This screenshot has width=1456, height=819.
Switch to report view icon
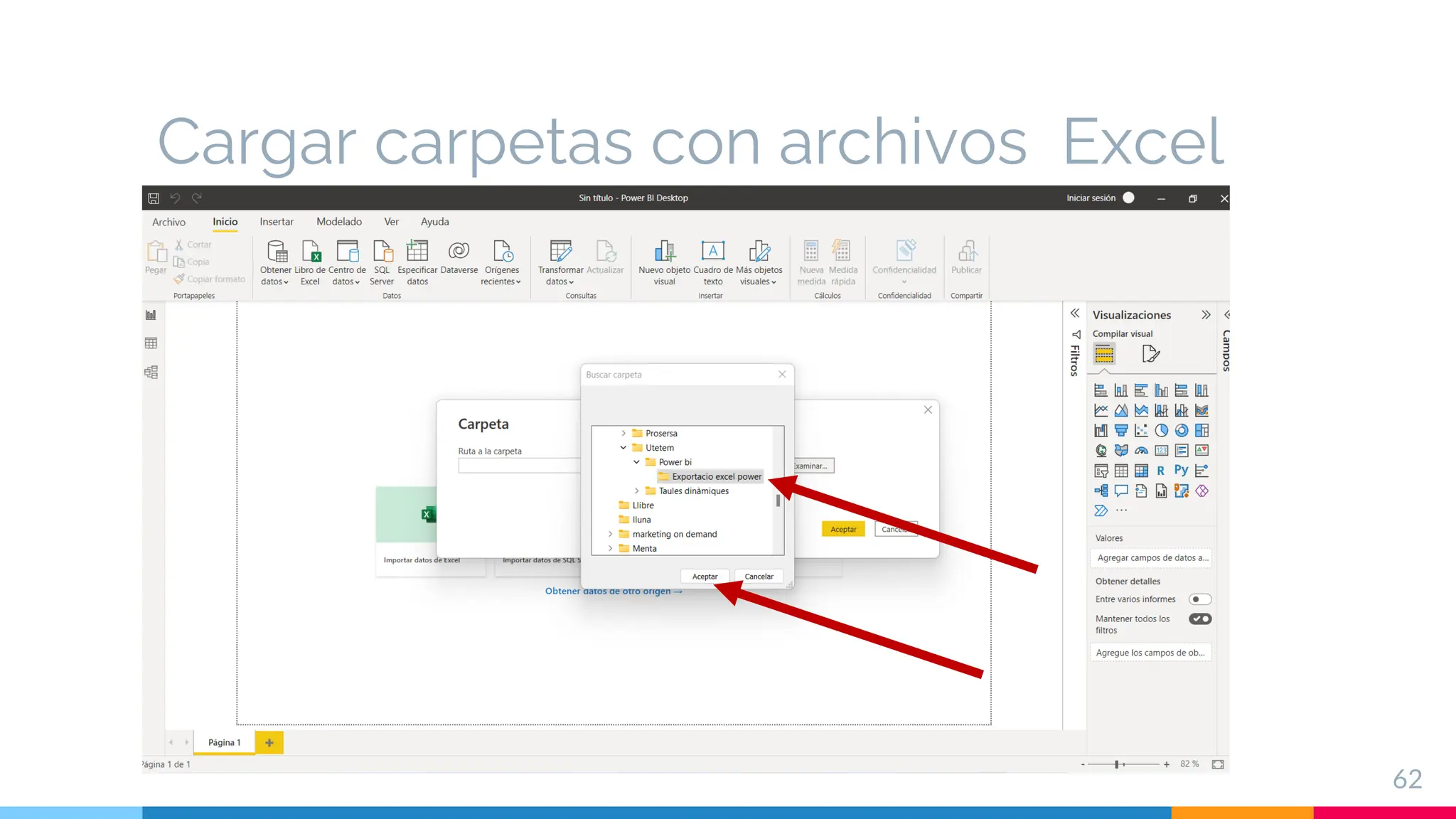[x=151, y=315]
